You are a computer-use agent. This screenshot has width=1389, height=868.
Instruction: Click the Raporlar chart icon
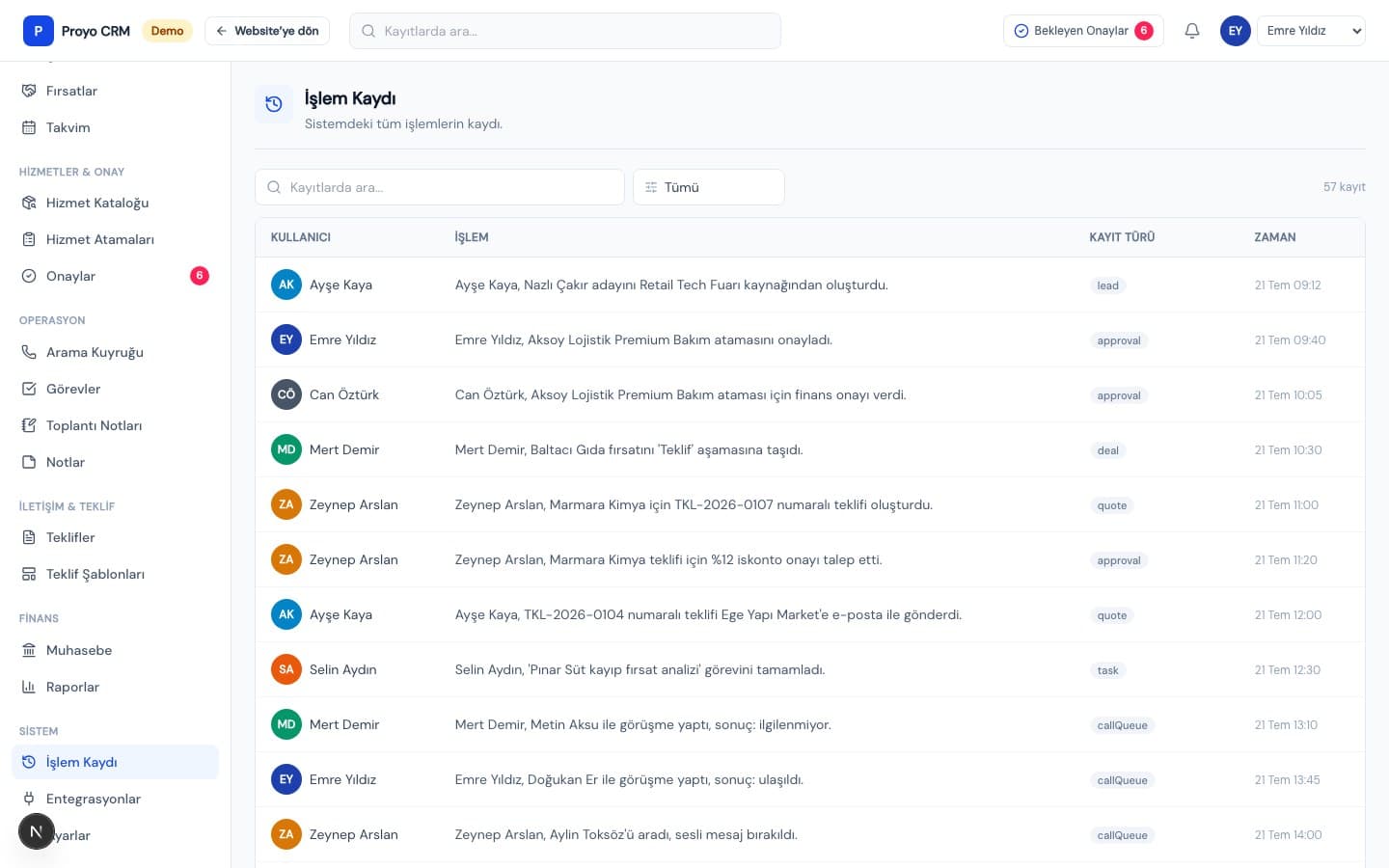tap(29, 687)
